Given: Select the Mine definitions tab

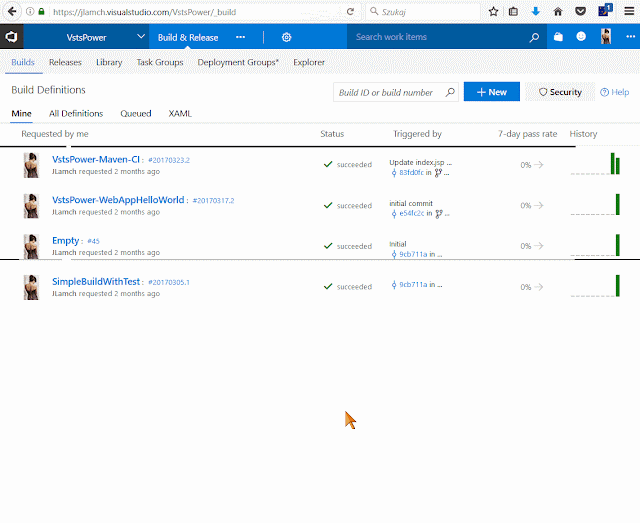Looking at the screenshot, I should [21, 113].
